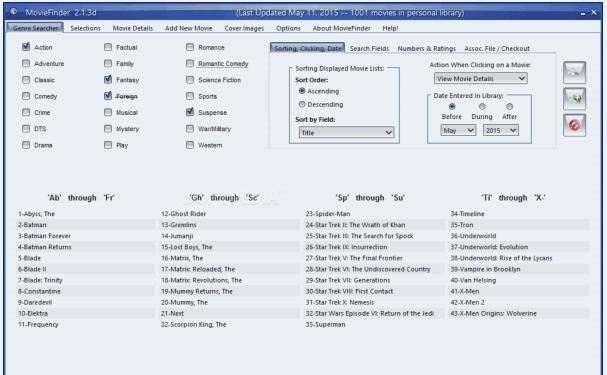Open the About MovieFinder tab
This screenshot has width=607, height=375.
[x=341, y=28]
